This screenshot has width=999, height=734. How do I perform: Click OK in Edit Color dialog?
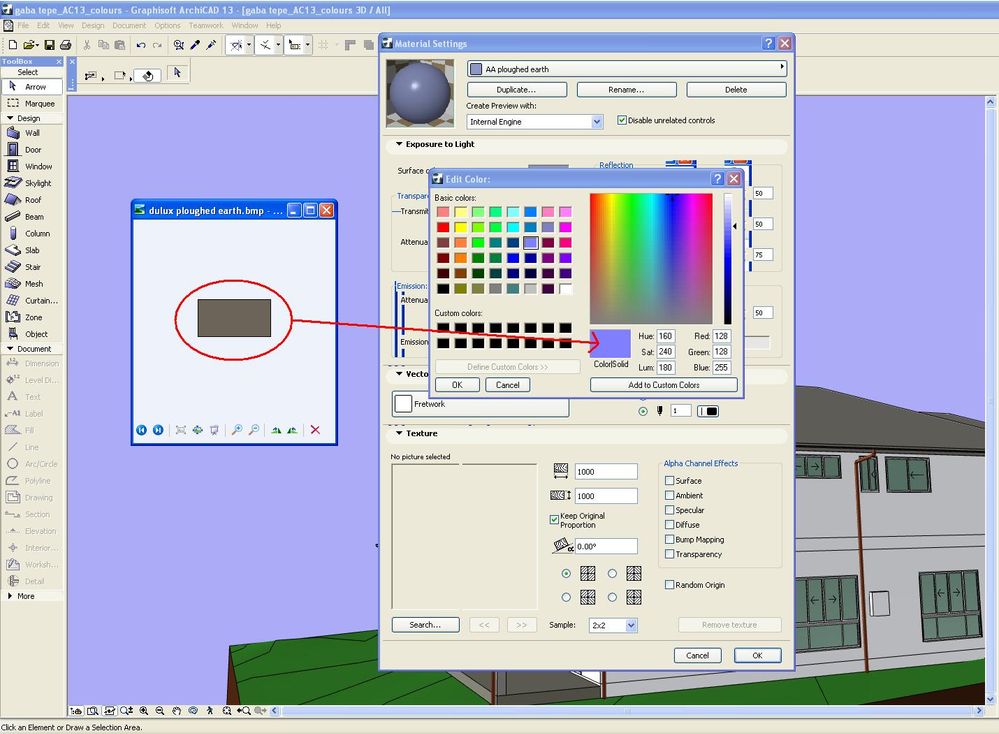[457, 385]
